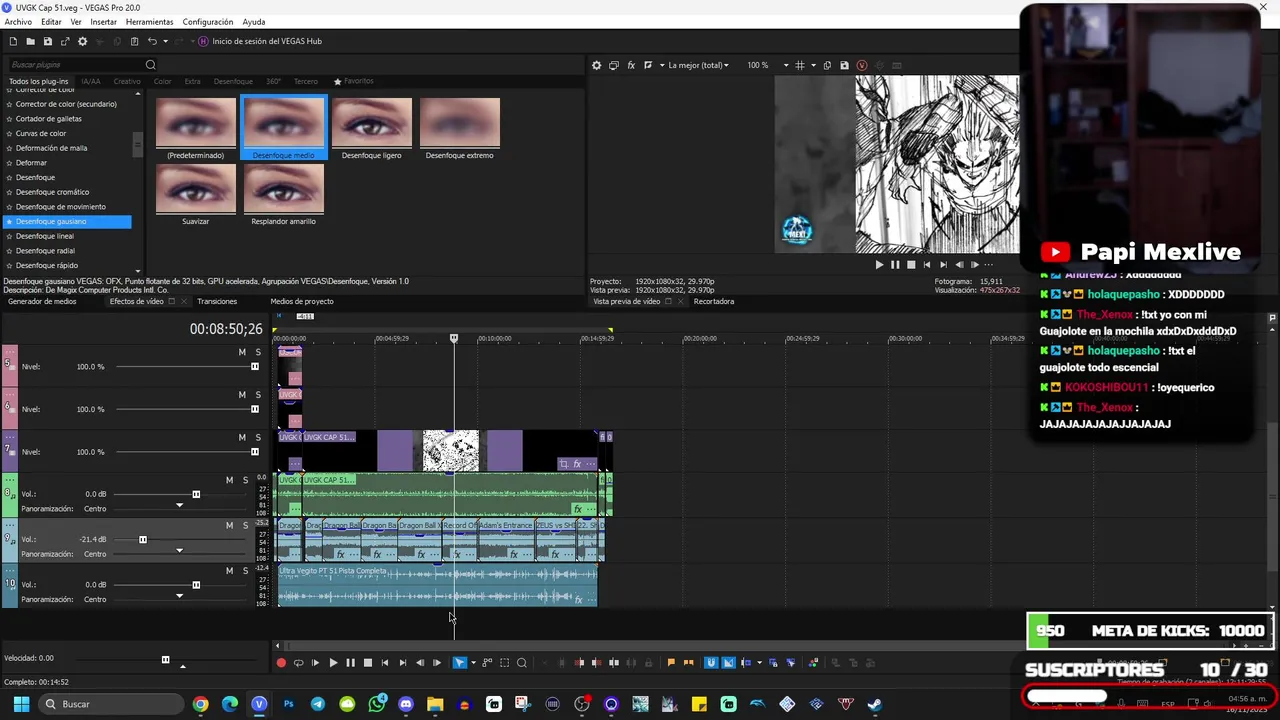Copy snapshot to clipboard in preview toolbar
Screen dimensions: 1280x720
(x=827, y=65)
